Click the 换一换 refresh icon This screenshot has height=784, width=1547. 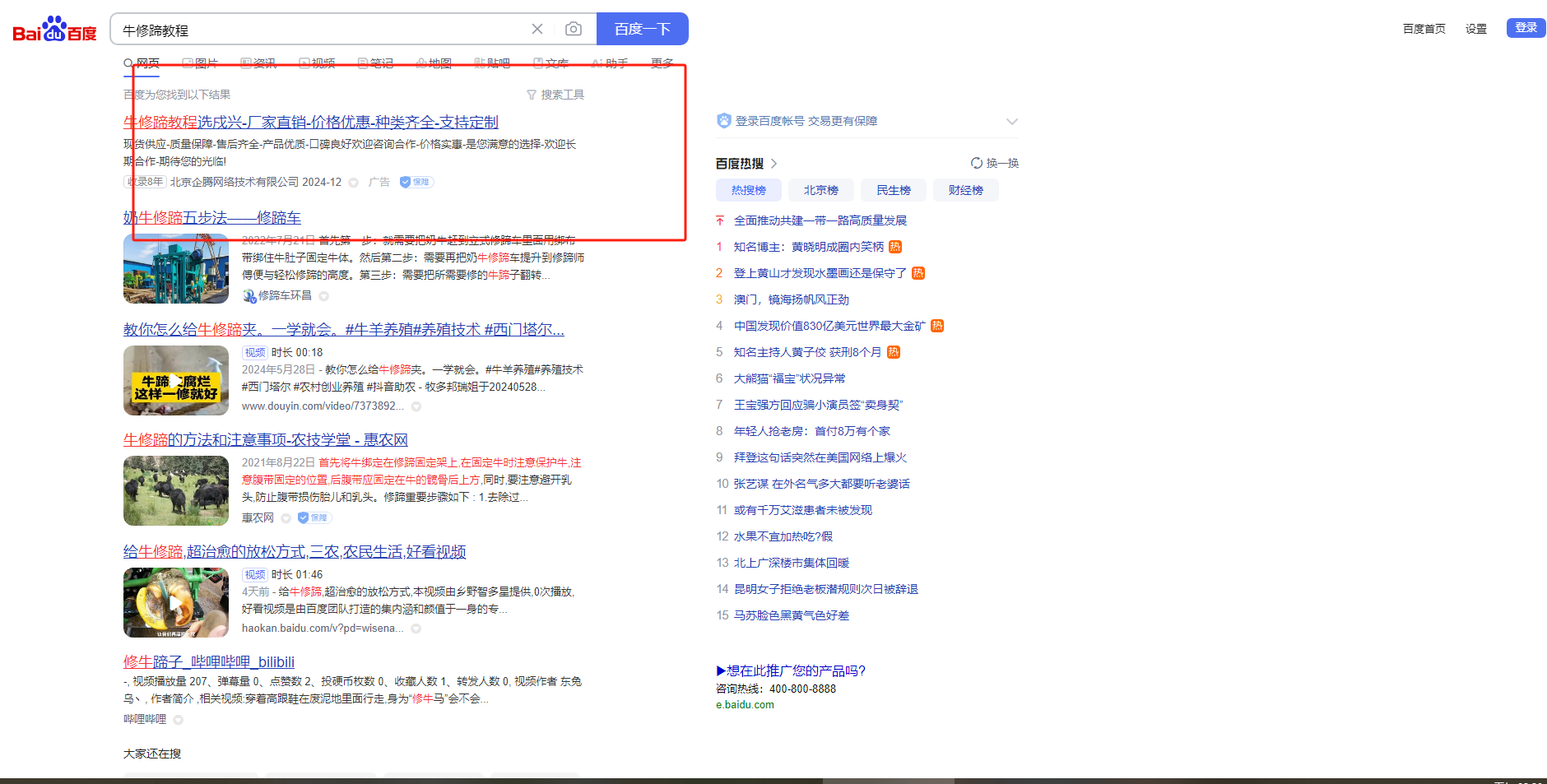976,163
